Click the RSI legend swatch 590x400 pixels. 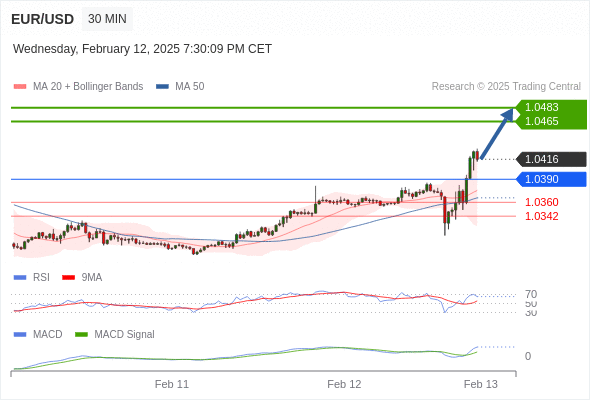point(20,278)
